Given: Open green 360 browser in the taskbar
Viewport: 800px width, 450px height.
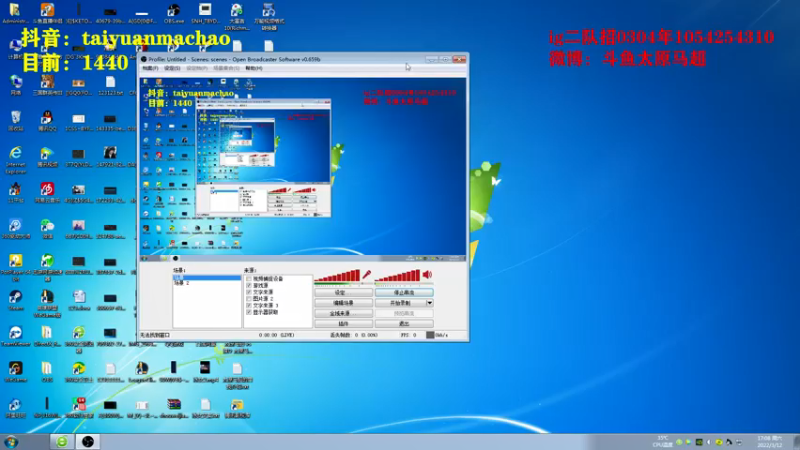Looking at the screenshot, I should click(x=62, y=441).
